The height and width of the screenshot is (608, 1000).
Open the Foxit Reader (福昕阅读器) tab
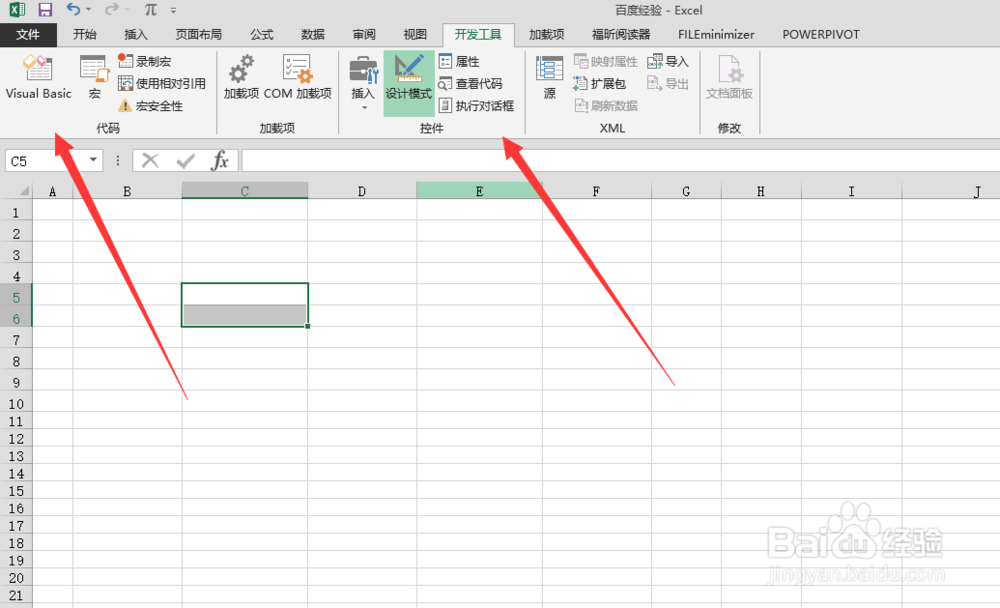pyautogui.click(x=621, y=34)
